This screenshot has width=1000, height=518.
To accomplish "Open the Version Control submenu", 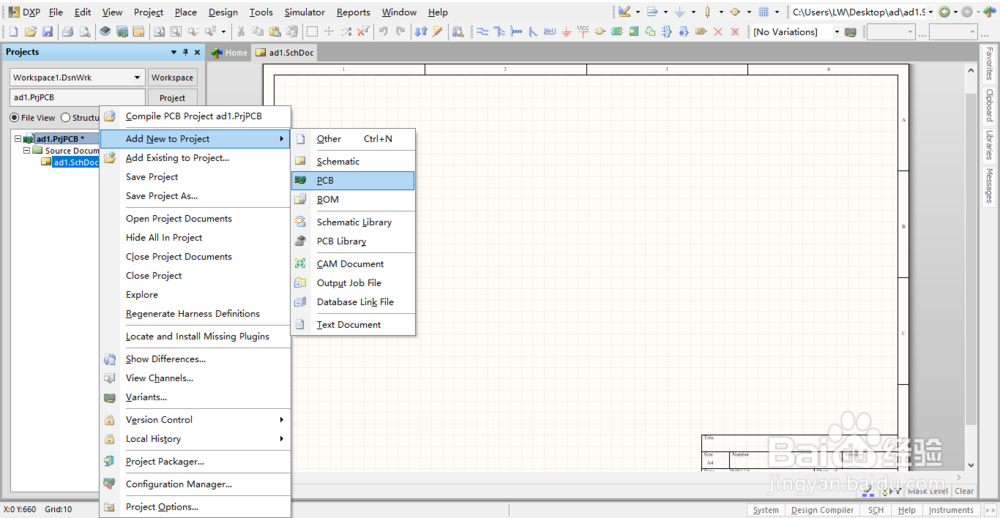I will point(196,420).
